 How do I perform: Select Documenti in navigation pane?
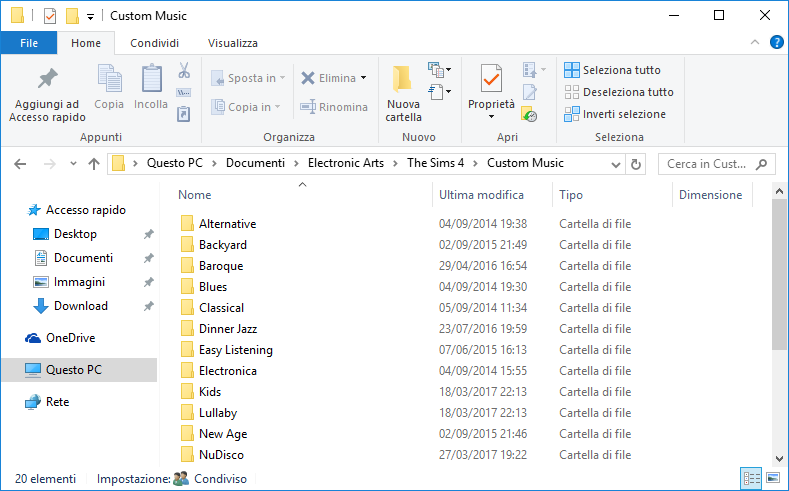coord(83,258)
